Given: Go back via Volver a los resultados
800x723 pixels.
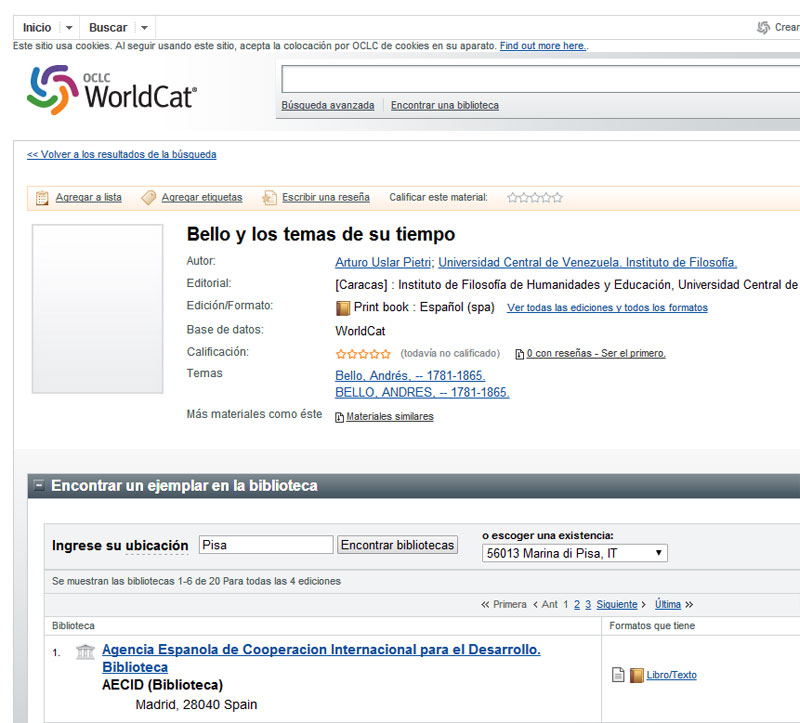Looking at the screenshot, I should 121,154.
